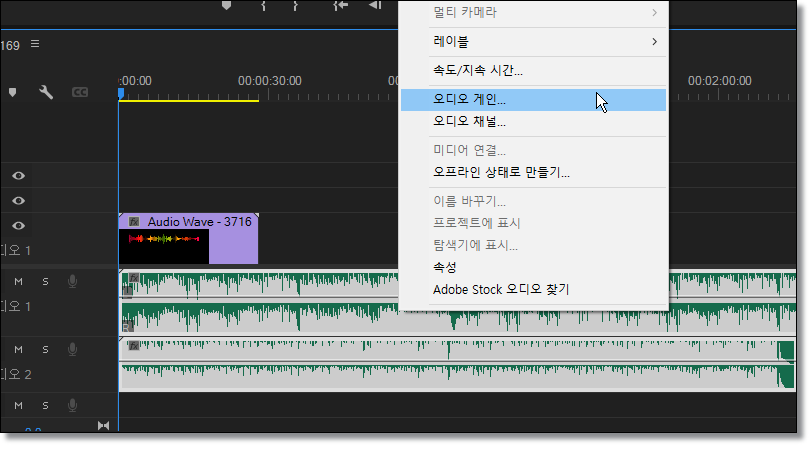Expand the 레이블 submenu

pos(533,42)
